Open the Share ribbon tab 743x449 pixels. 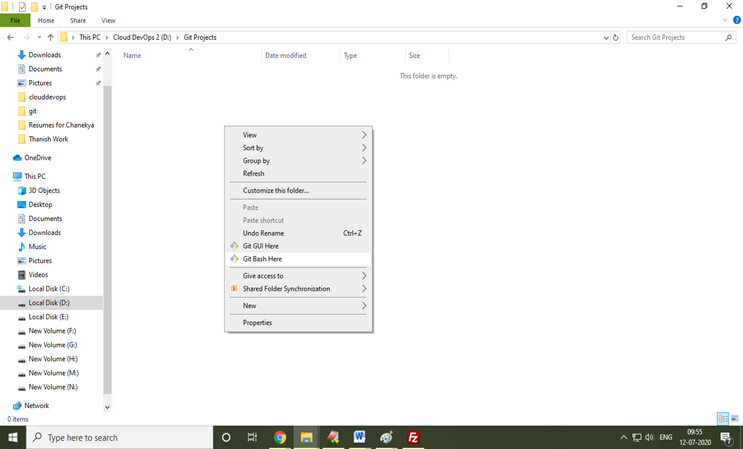pyautogui.click(x=77, y=20)
